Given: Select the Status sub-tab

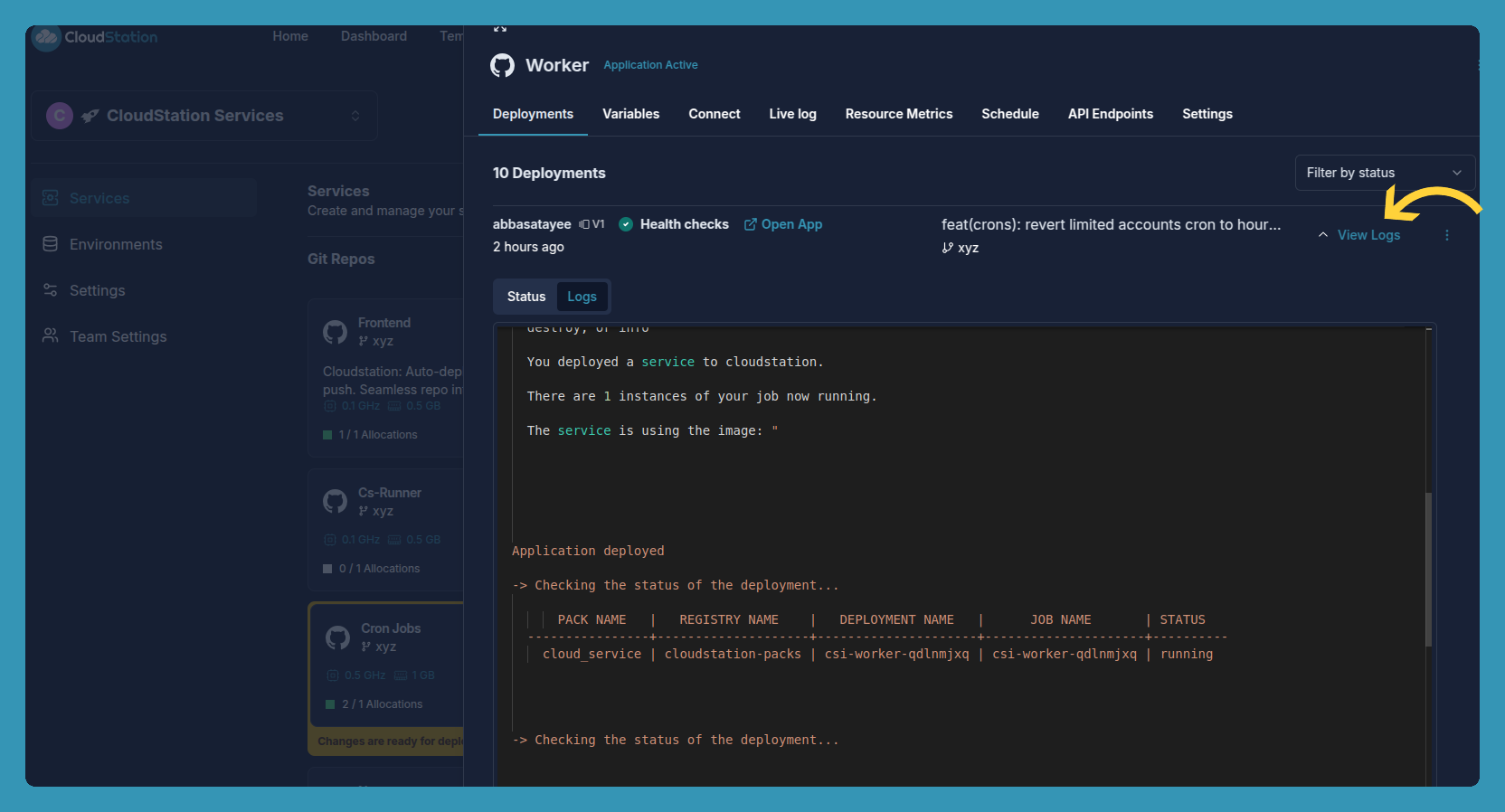Looking at the screenshot, I should pos(526,297).
